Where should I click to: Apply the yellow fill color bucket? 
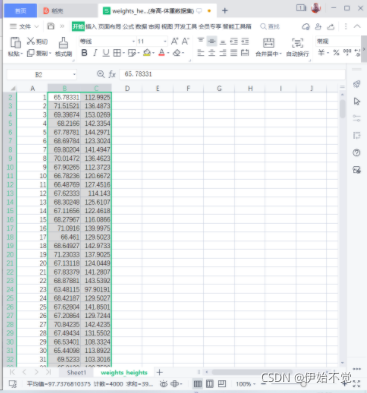click(x=147, y=53)
